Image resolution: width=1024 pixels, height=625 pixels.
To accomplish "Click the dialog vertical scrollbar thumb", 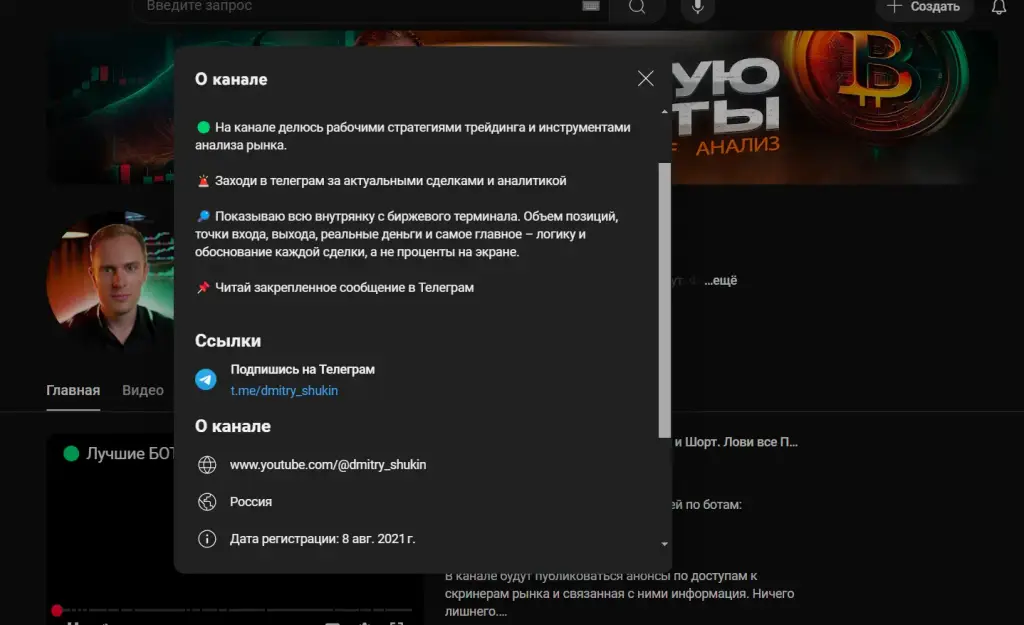I will click(x=664, y=300).
